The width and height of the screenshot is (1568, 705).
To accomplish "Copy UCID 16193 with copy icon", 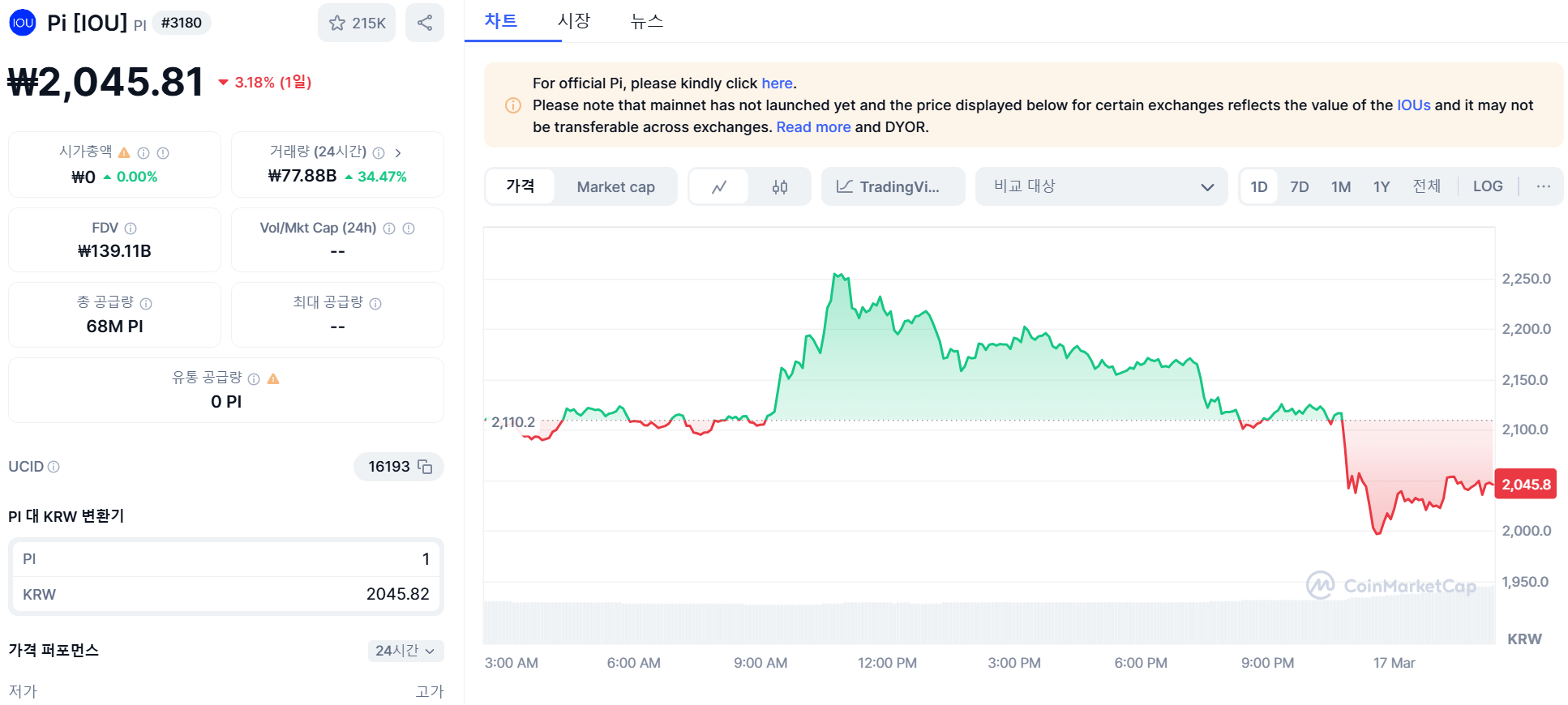I will 425,467.
